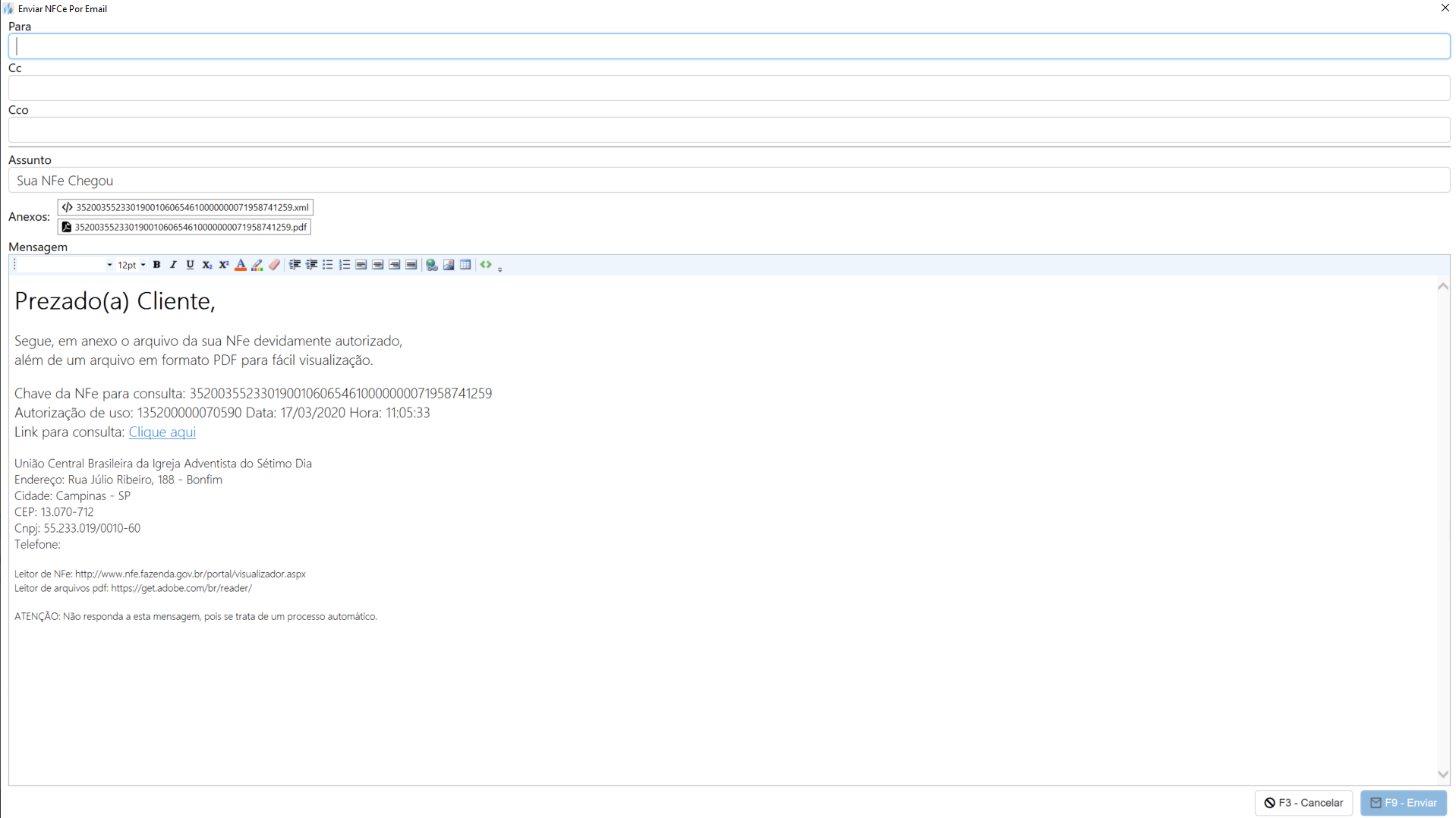Follow the 'Clique aqui' link
This screenshot has width=1456, height=818.
point(162,432)
